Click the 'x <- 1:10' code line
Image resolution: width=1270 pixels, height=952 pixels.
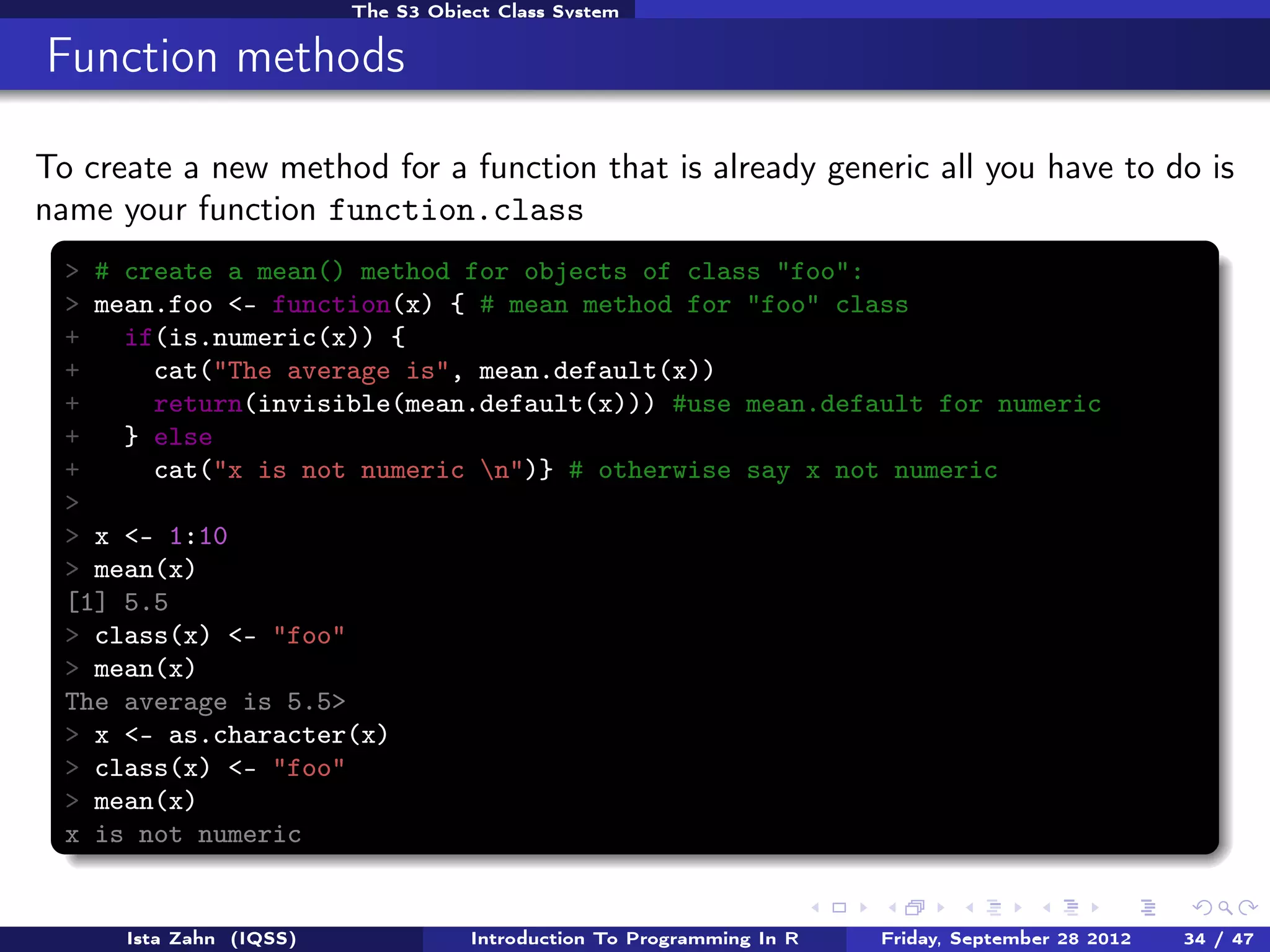tap(161, 536)
